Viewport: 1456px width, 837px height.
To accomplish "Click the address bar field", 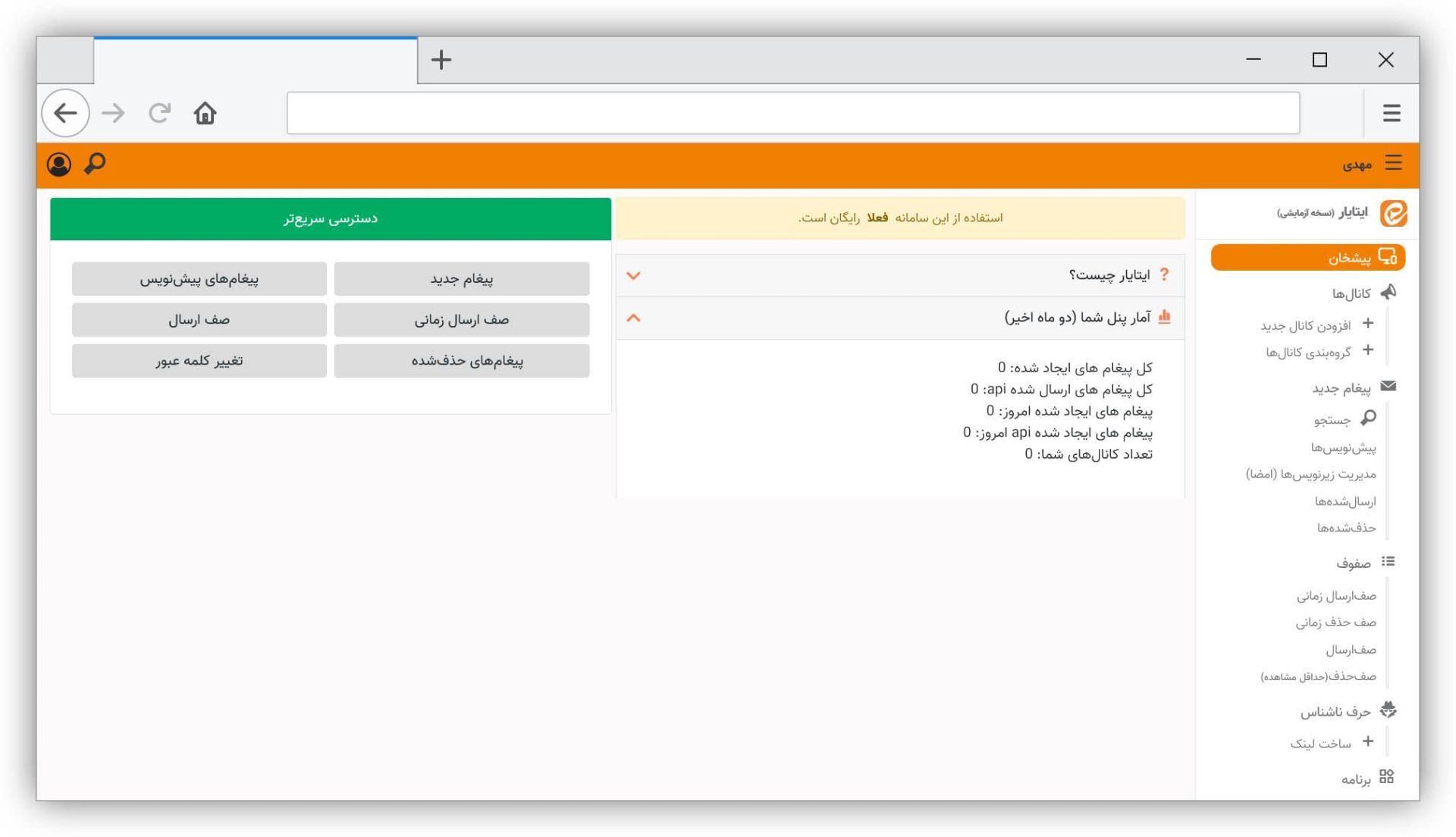I will pyautogui.click(x=793, y=113).
